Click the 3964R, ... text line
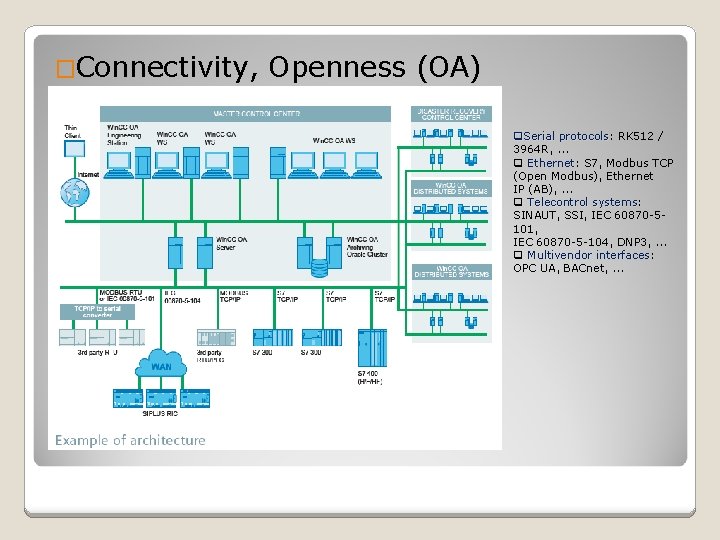The width and height of the screenshot is (720, 540). click(x=541, y=149)
